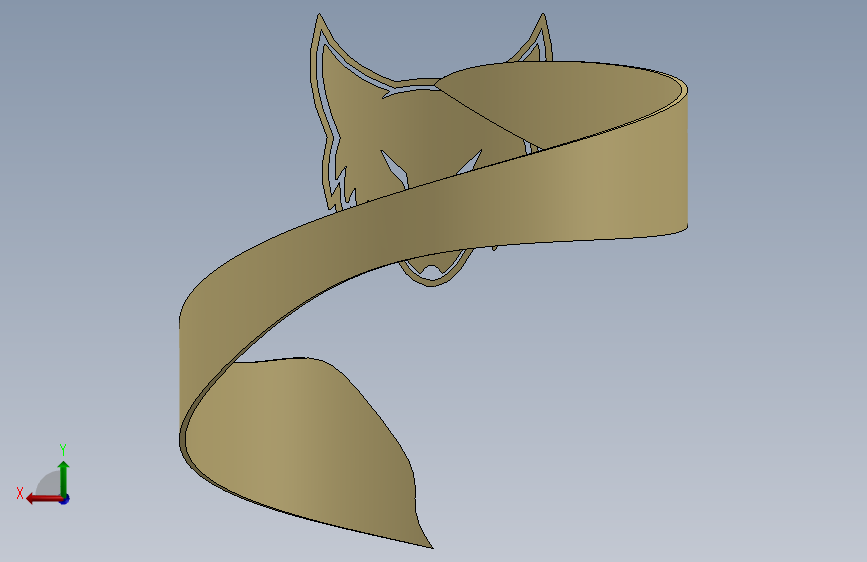Click the green Y axis arrow of the triad
Image resolution: width=867 pixels, height=562 pixels.
tap(64, 479)
